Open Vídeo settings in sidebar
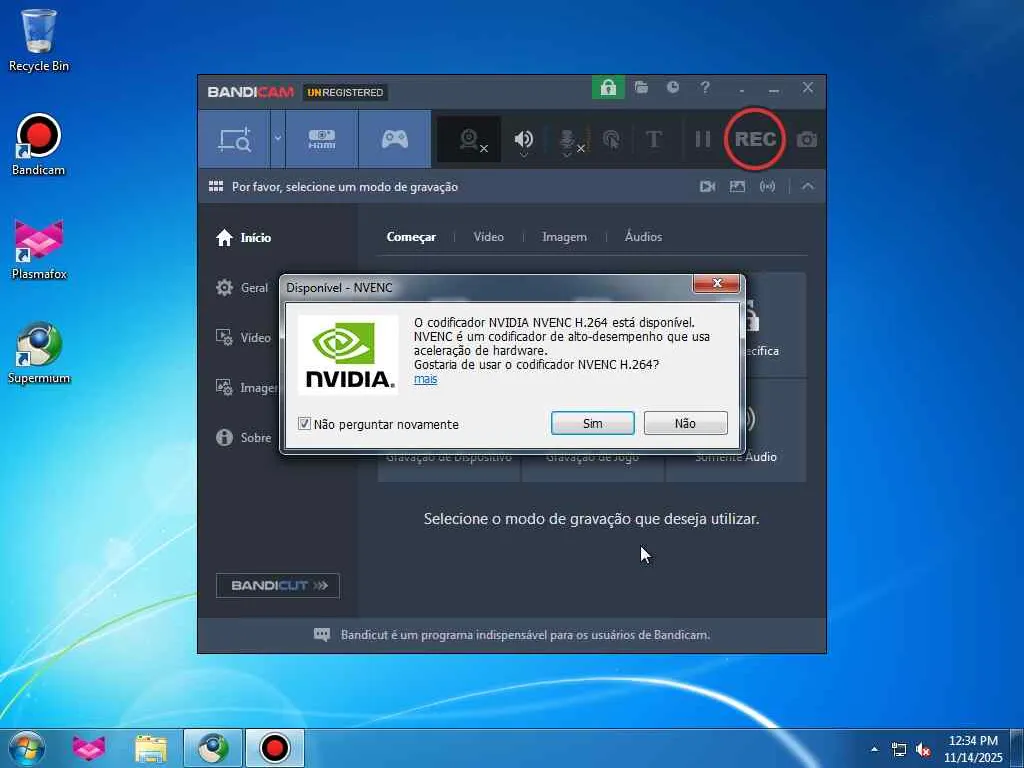The width and height of the screenshot is (1024, 768). pyautogui.click(x=243, y=338)
